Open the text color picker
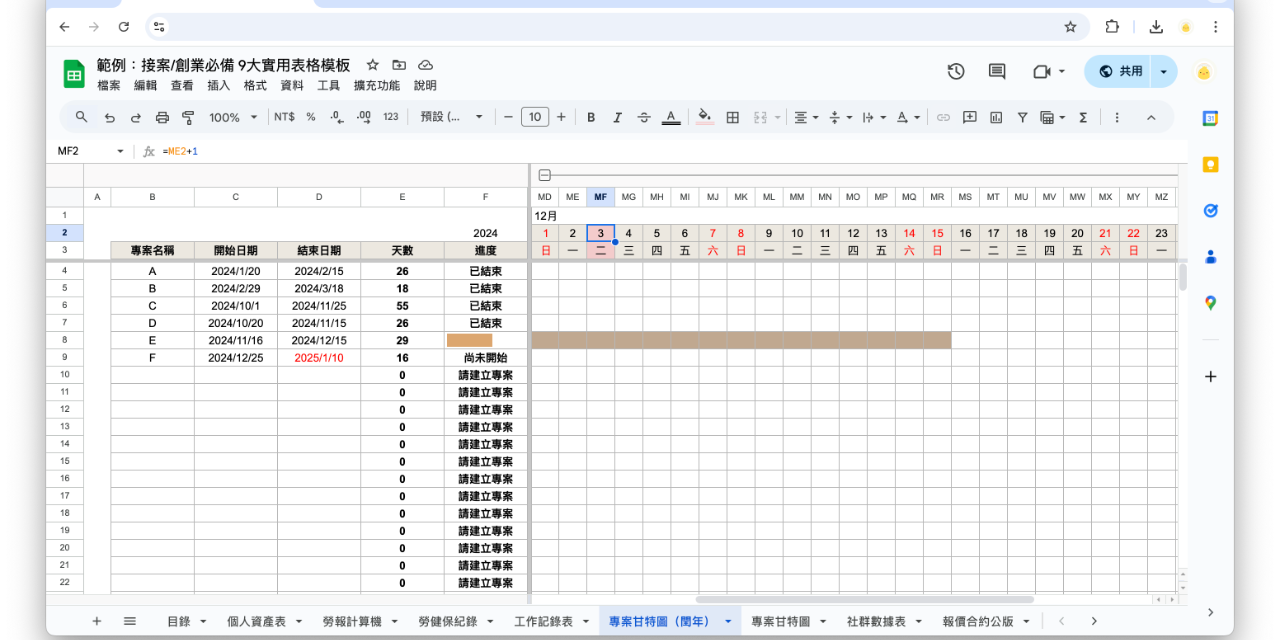The width and height of the screenshot is (1280, 640). click(671, 117)
